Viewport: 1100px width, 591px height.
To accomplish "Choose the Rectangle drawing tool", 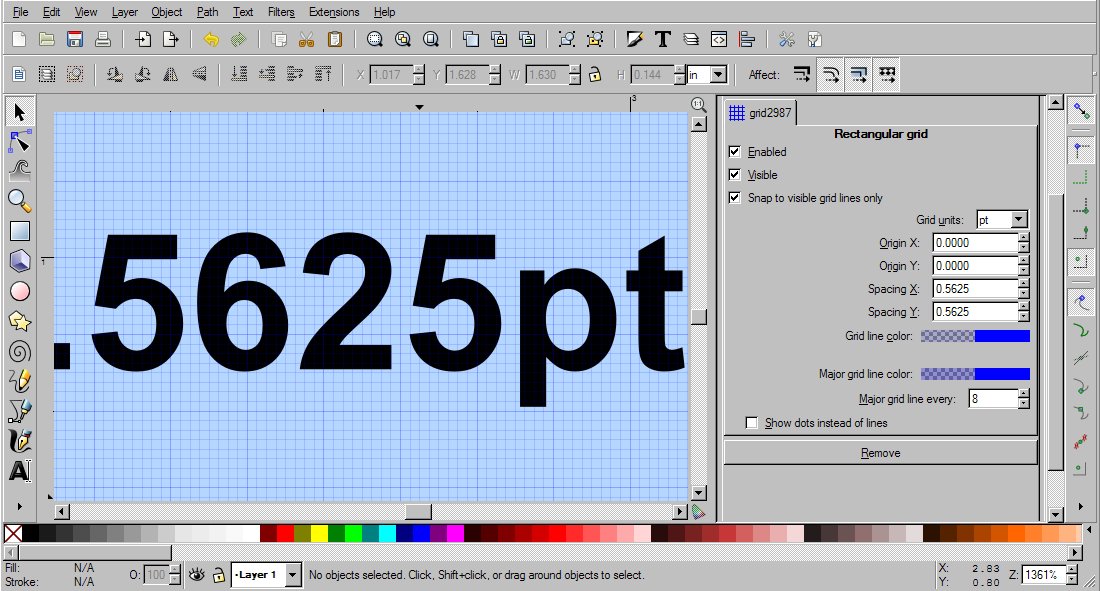I will pos(19,231).
